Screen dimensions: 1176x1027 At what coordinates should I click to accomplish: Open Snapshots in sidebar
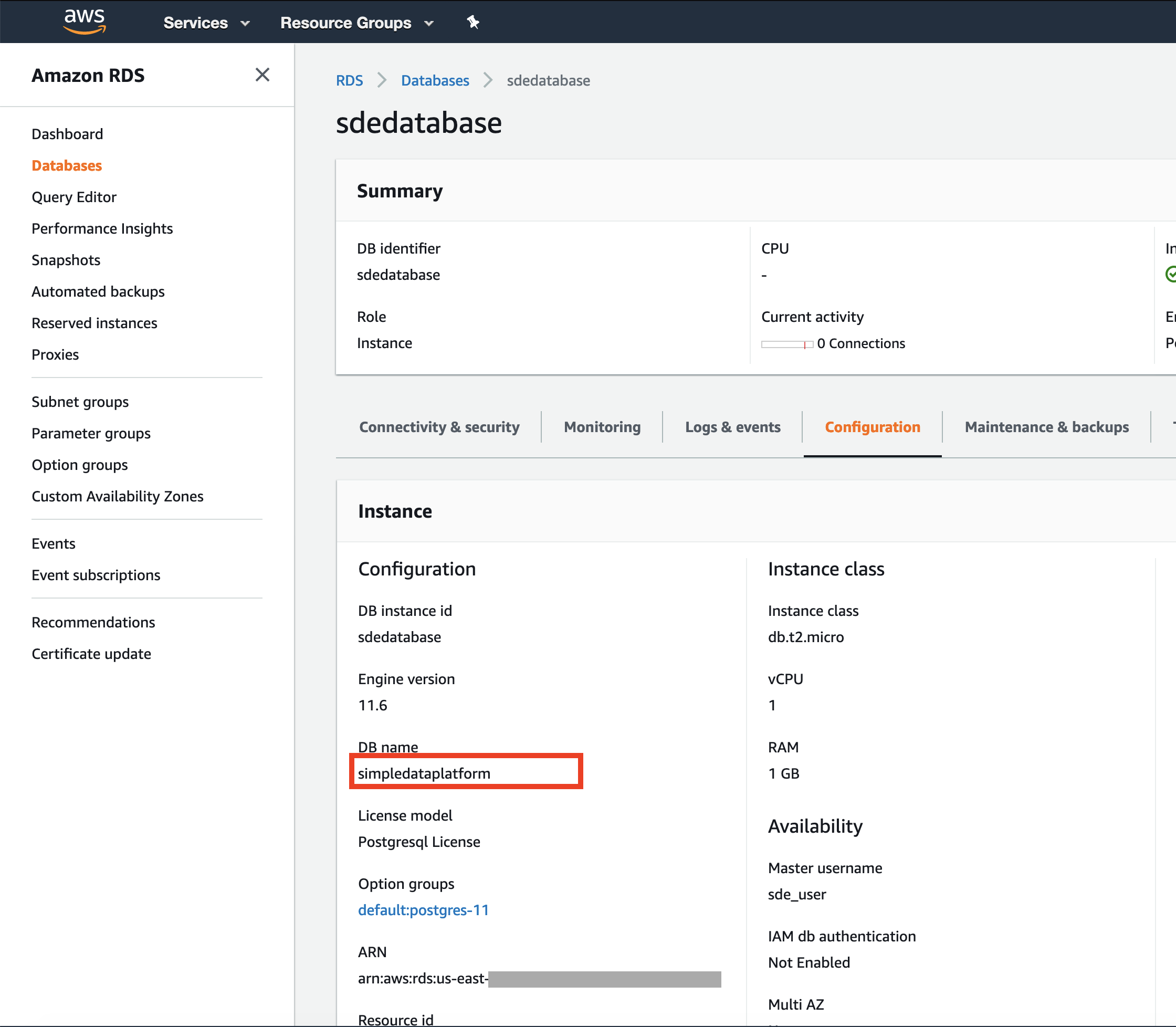[66, 260]
